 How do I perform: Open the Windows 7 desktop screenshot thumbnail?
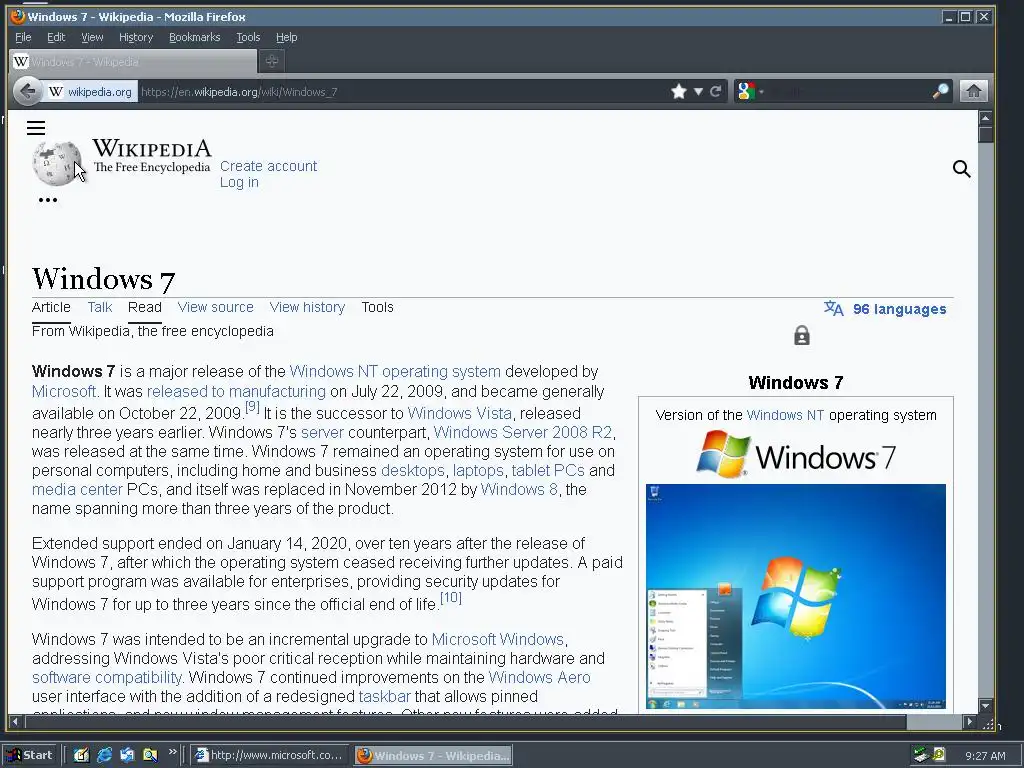[795, 596]
